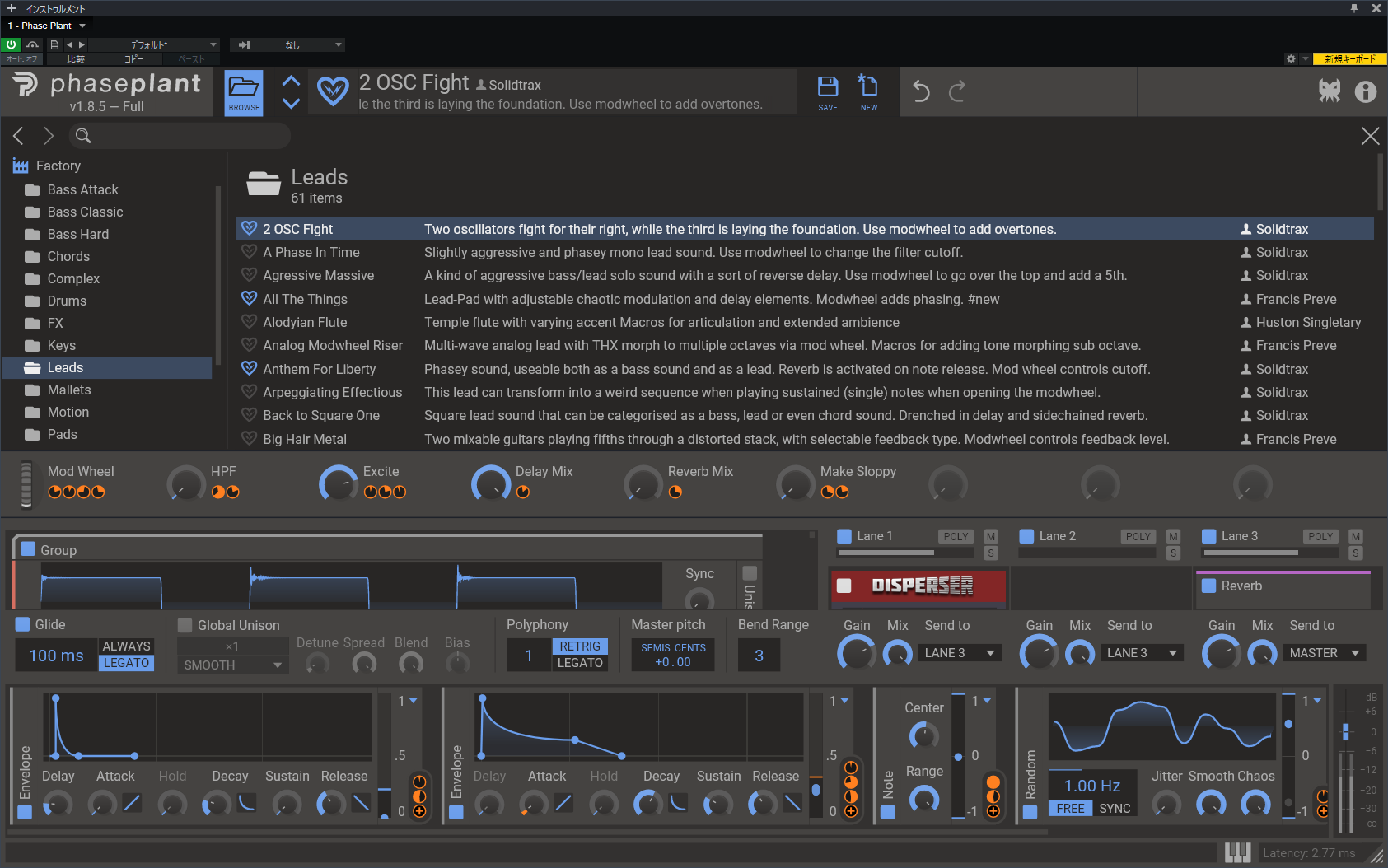Go forward in the browser history
Screen dimensions: 1388x868
tap(49, 136)
